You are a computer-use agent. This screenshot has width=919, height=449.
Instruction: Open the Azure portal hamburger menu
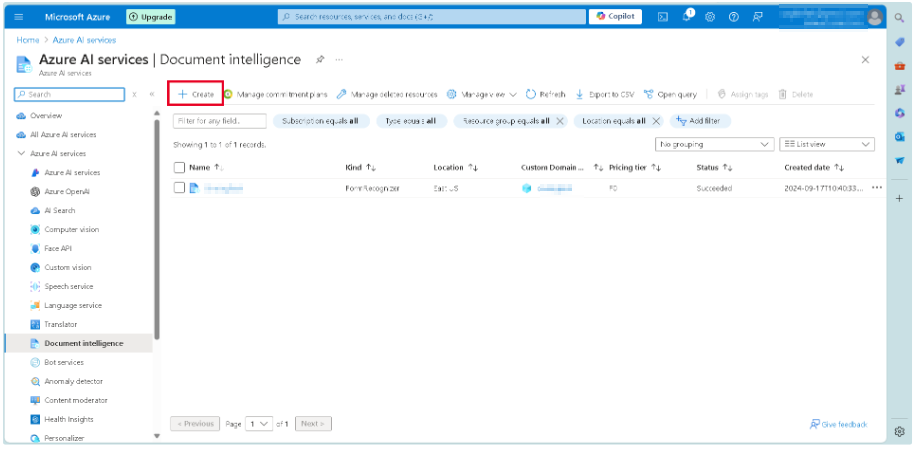point(19,17)
